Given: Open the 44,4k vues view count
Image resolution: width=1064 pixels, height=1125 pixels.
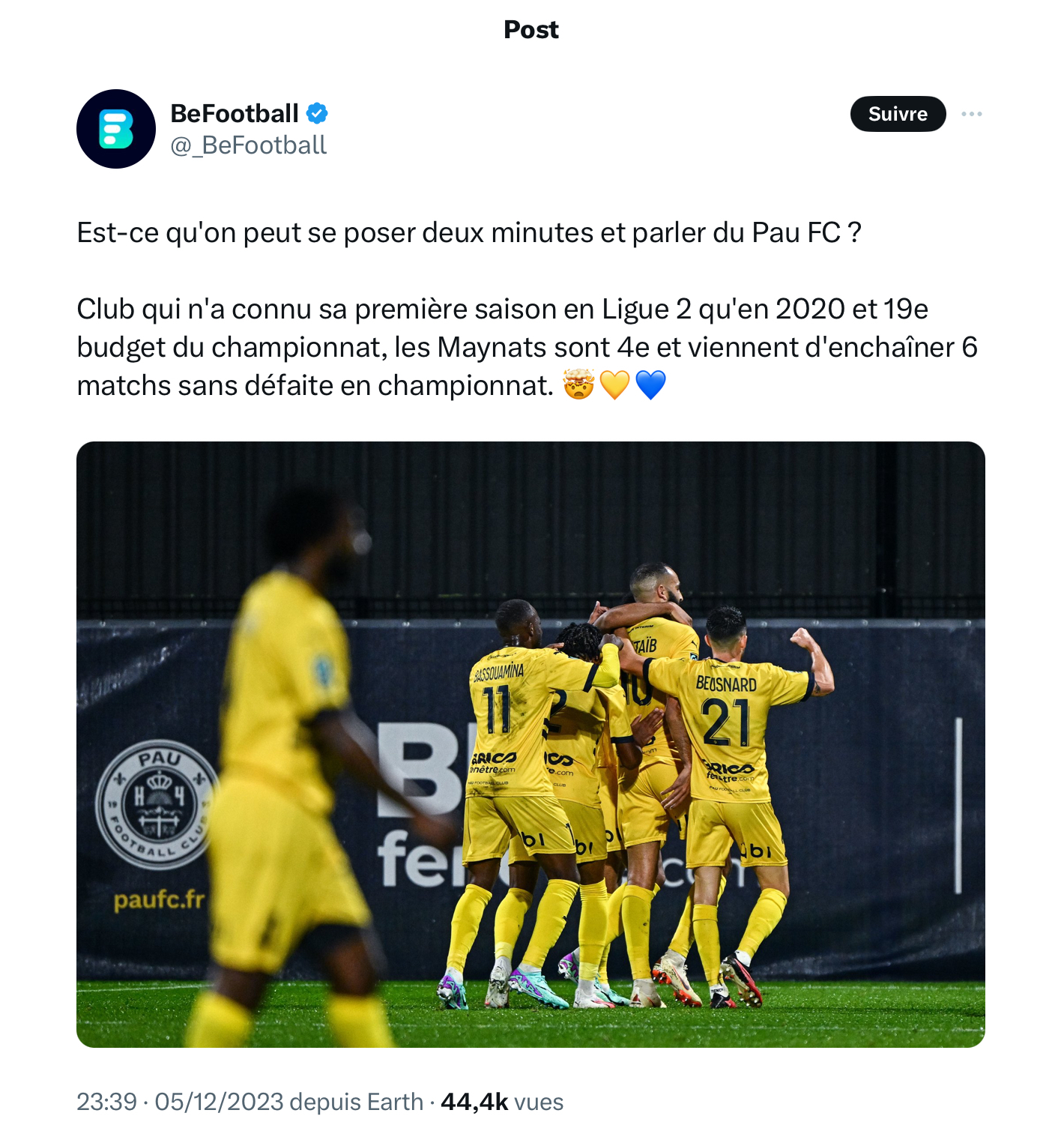Looking at the screenshot, I should [x=502, y=1102].
